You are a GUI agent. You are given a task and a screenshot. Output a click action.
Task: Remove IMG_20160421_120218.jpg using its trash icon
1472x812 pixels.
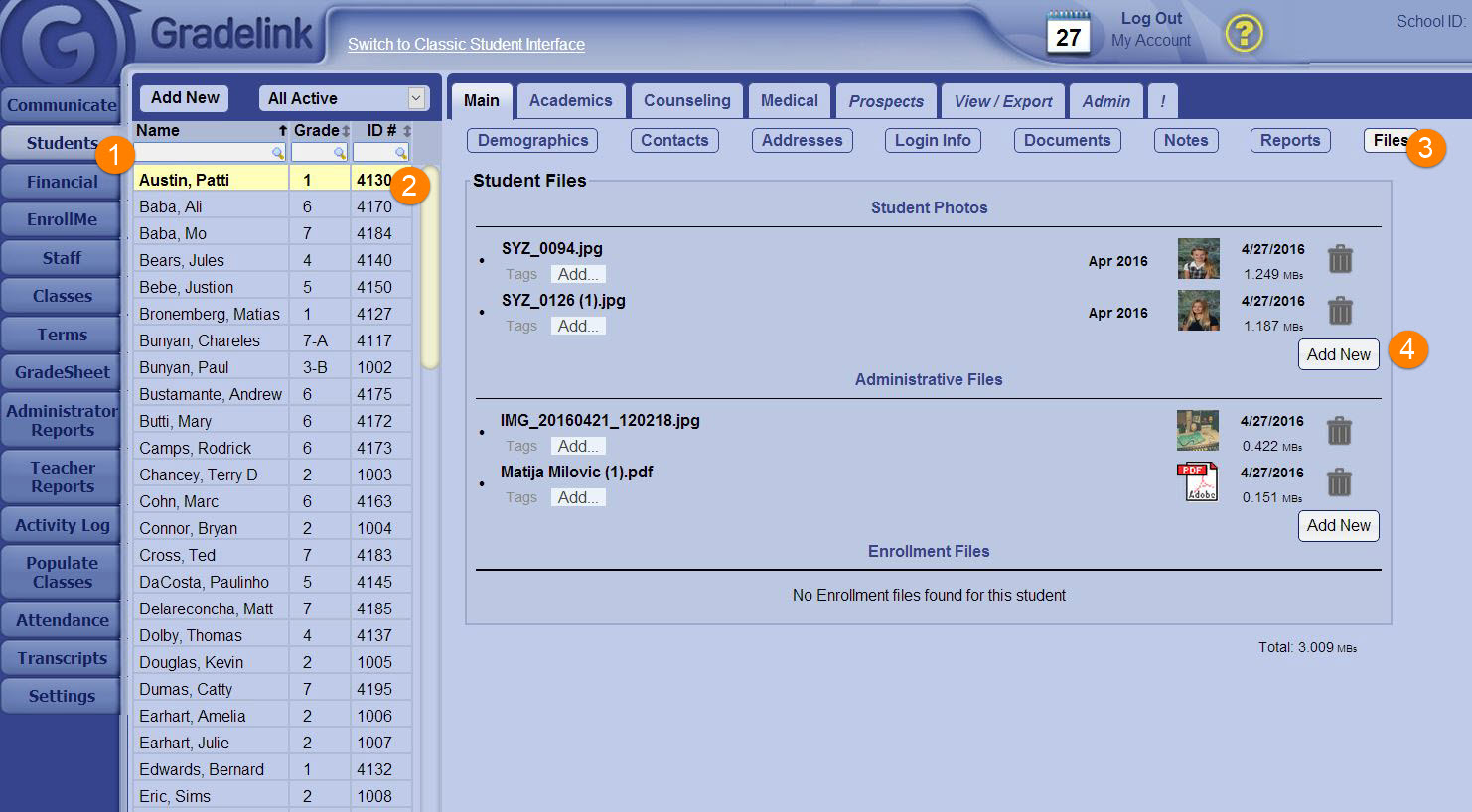(x=1339, y=431)
